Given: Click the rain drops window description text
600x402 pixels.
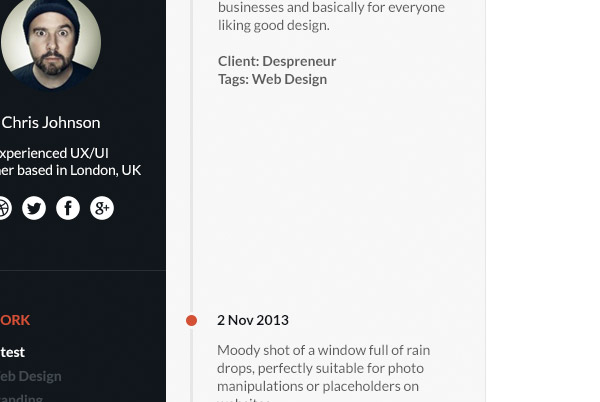Looking at the screenshot, I should pyautogui.click(x=323, y=368).
